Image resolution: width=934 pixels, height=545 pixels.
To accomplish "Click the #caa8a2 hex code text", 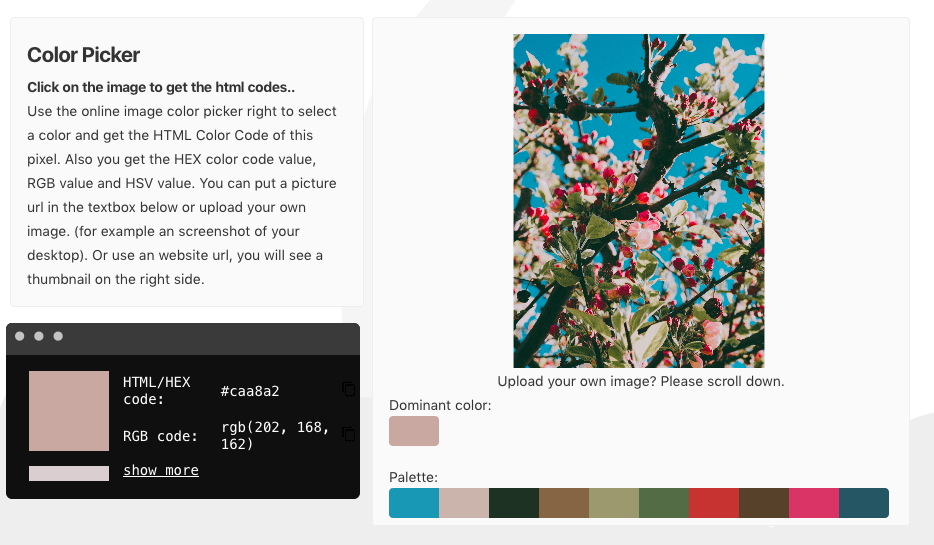I will coord(250,391).
